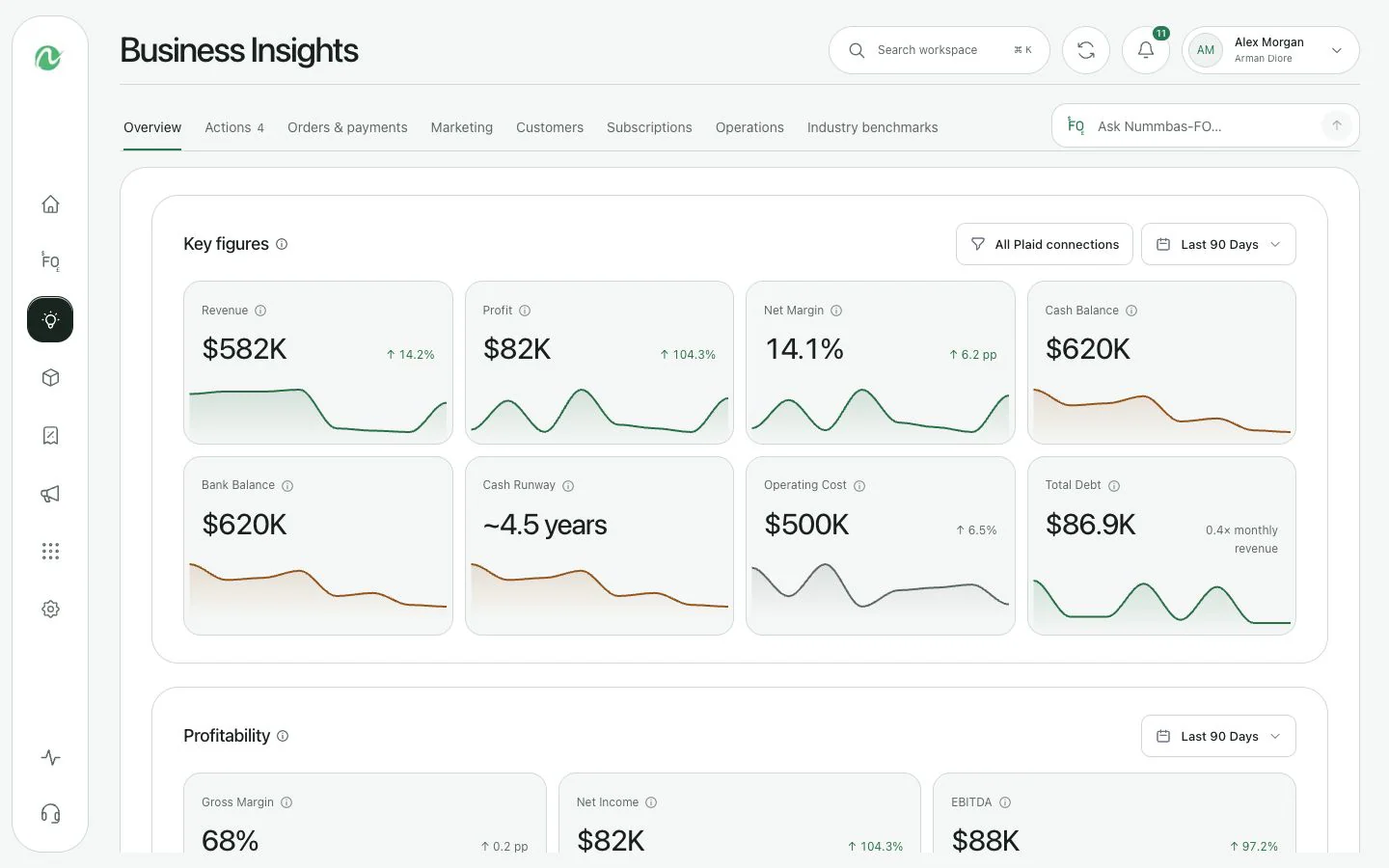Viewport: 1389px width, 868px height.
Task: Switch to the Actions tab
Action: 234,127
